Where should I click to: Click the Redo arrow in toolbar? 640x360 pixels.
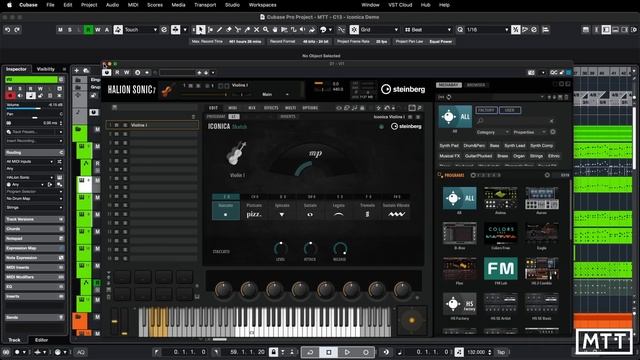tap(17, 30)
